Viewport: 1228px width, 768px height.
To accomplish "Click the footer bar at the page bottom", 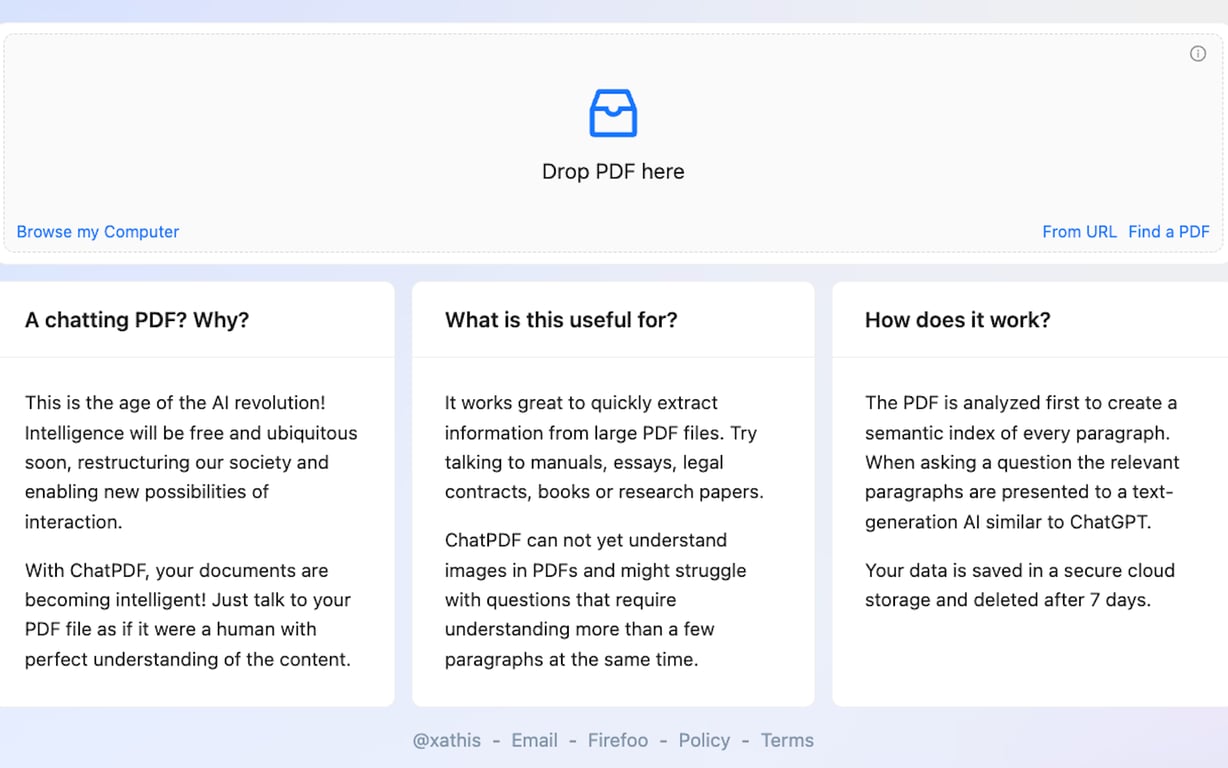I will pyautogui.click(x=614, y=740).
